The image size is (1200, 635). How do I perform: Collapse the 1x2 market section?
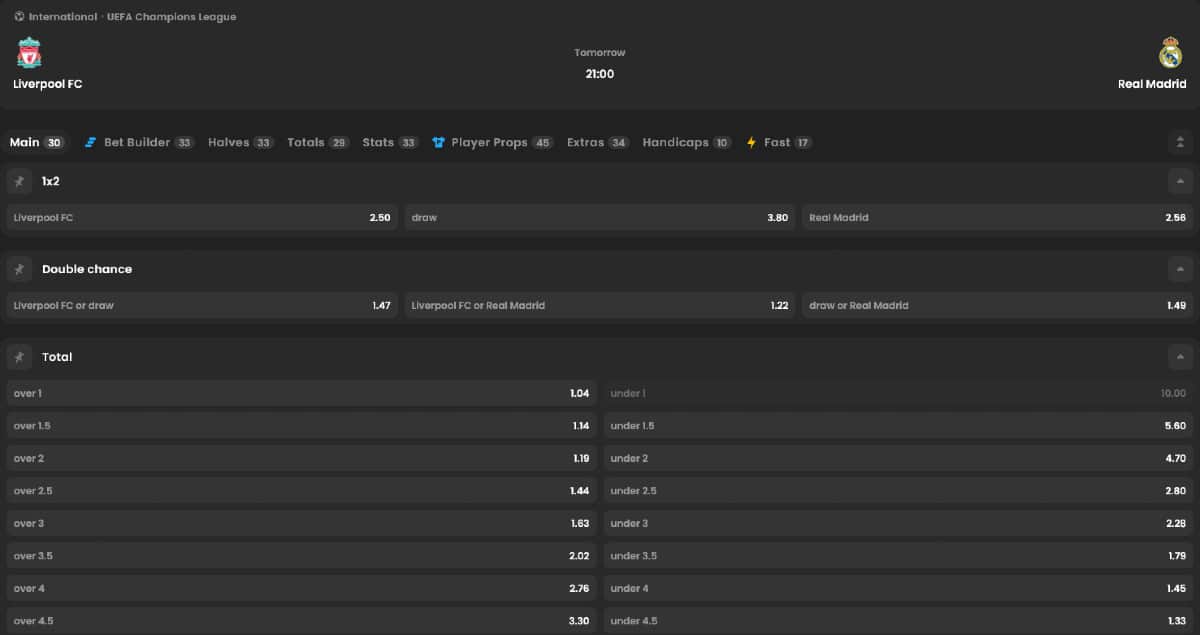tap(1180, 181)
